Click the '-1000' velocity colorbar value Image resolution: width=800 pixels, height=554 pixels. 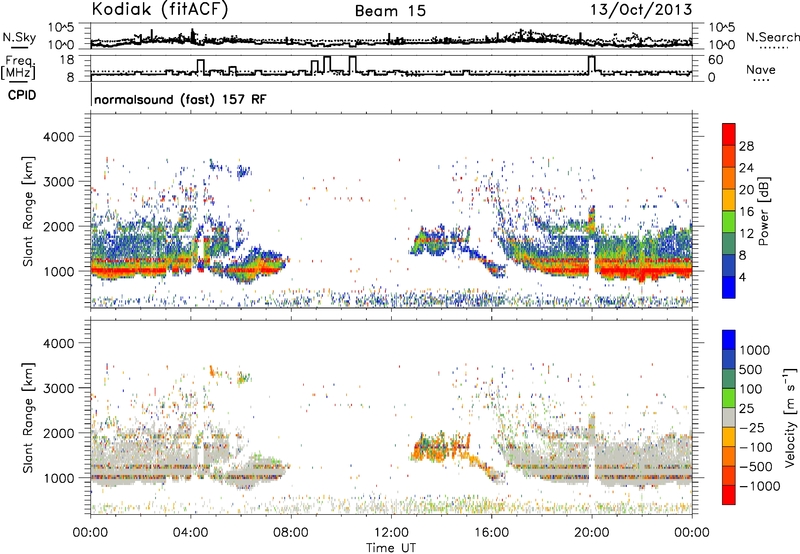pyautogui.click(x=760, y=486)
